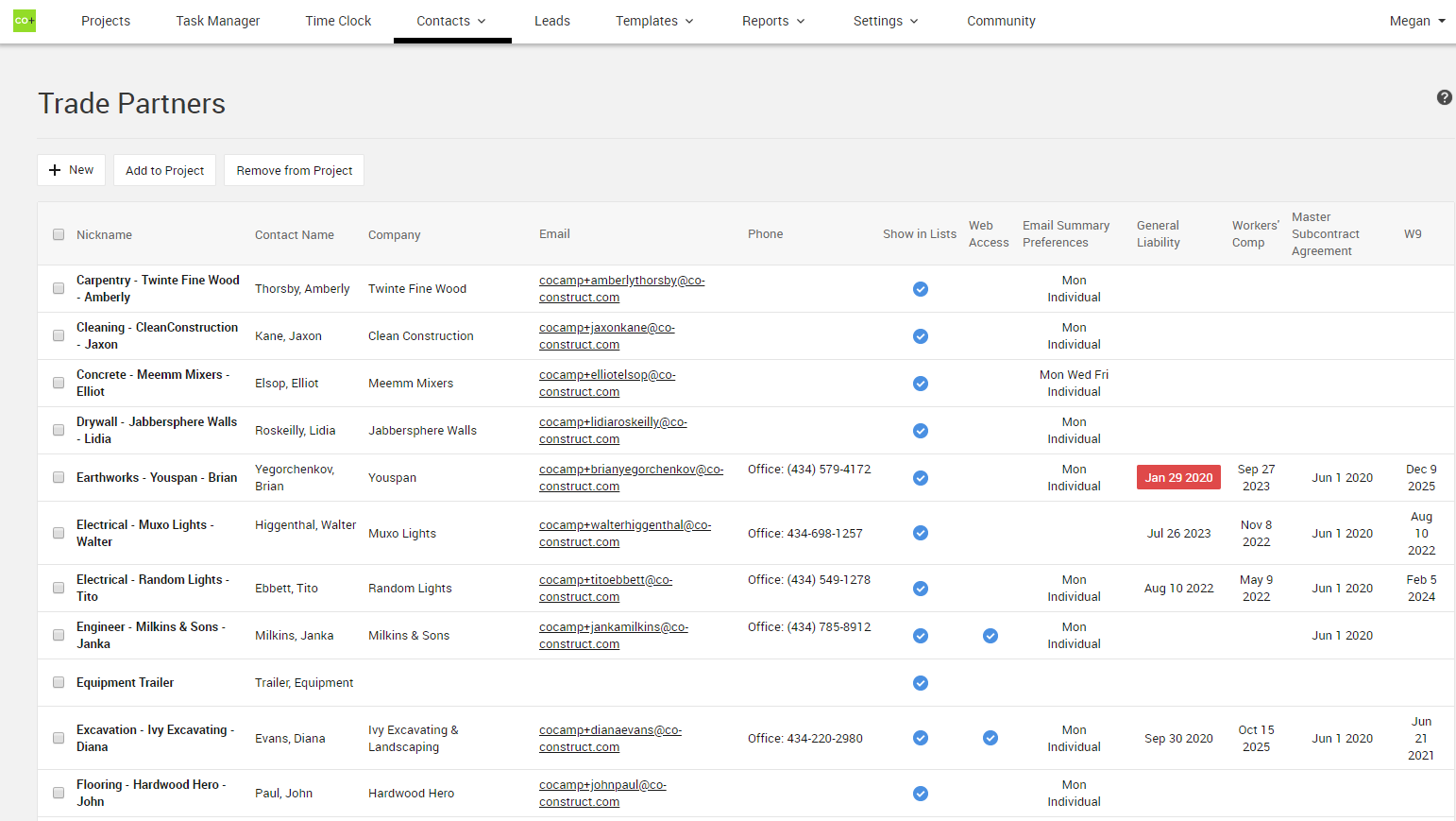Open the Megan user account dropdown
This screenshot has height=821, width=1456.
point(1417,20)
